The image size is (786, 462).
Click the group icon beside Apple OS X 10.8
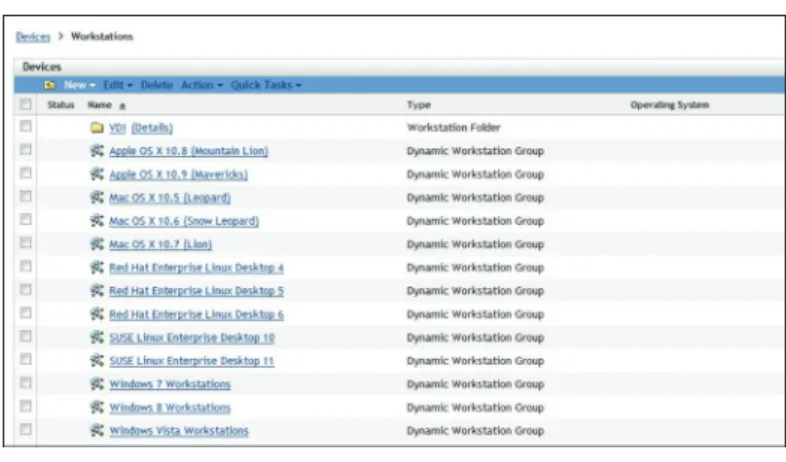coord(97,150)
